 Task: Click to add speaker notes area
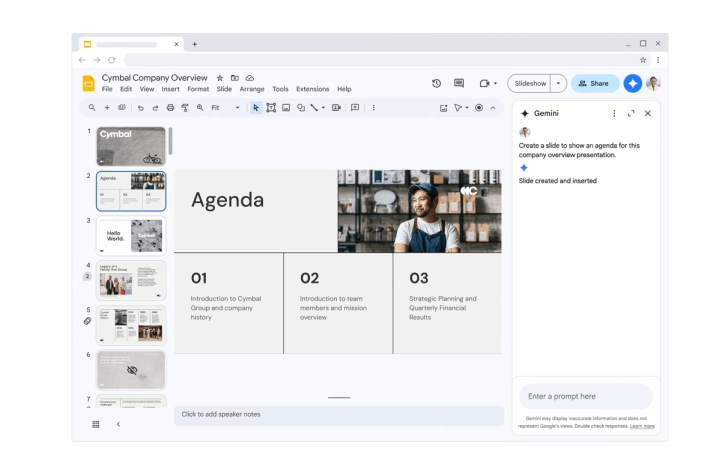tap(339, 415)
